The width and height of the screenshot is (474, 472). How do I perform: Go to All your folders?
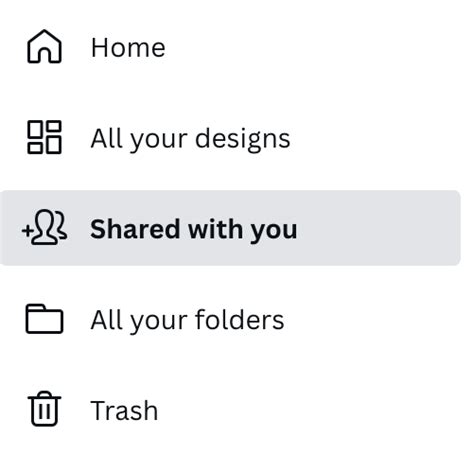point(230,319)
